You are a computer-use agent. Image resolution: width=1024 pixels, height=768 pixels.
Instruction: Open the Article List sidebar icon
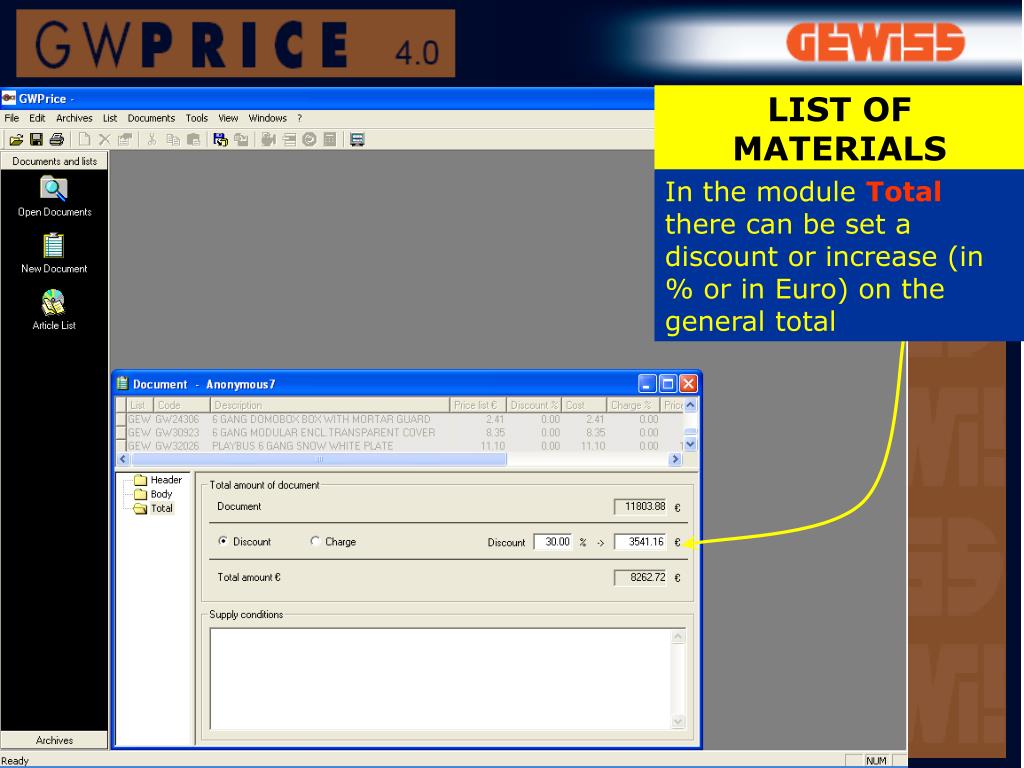[x=54, y=302]
